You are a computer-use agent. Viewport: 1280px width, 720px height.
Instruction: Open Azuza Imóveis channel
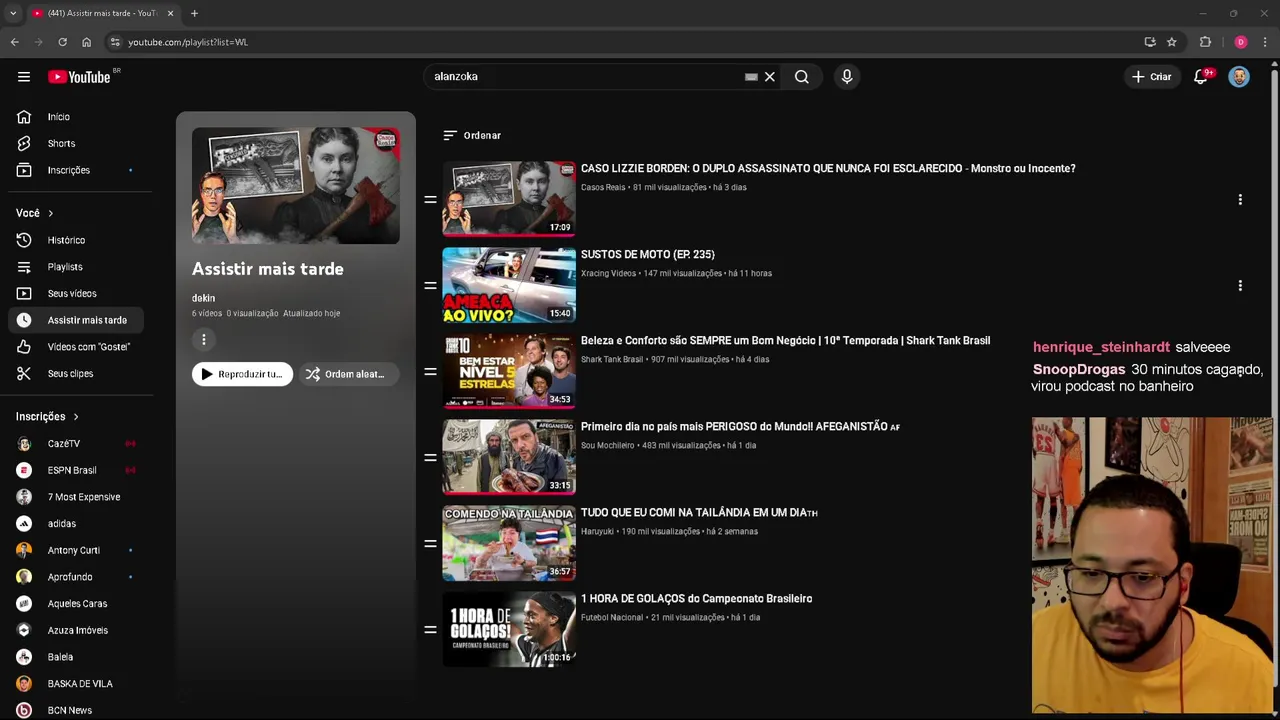(78, 630)
